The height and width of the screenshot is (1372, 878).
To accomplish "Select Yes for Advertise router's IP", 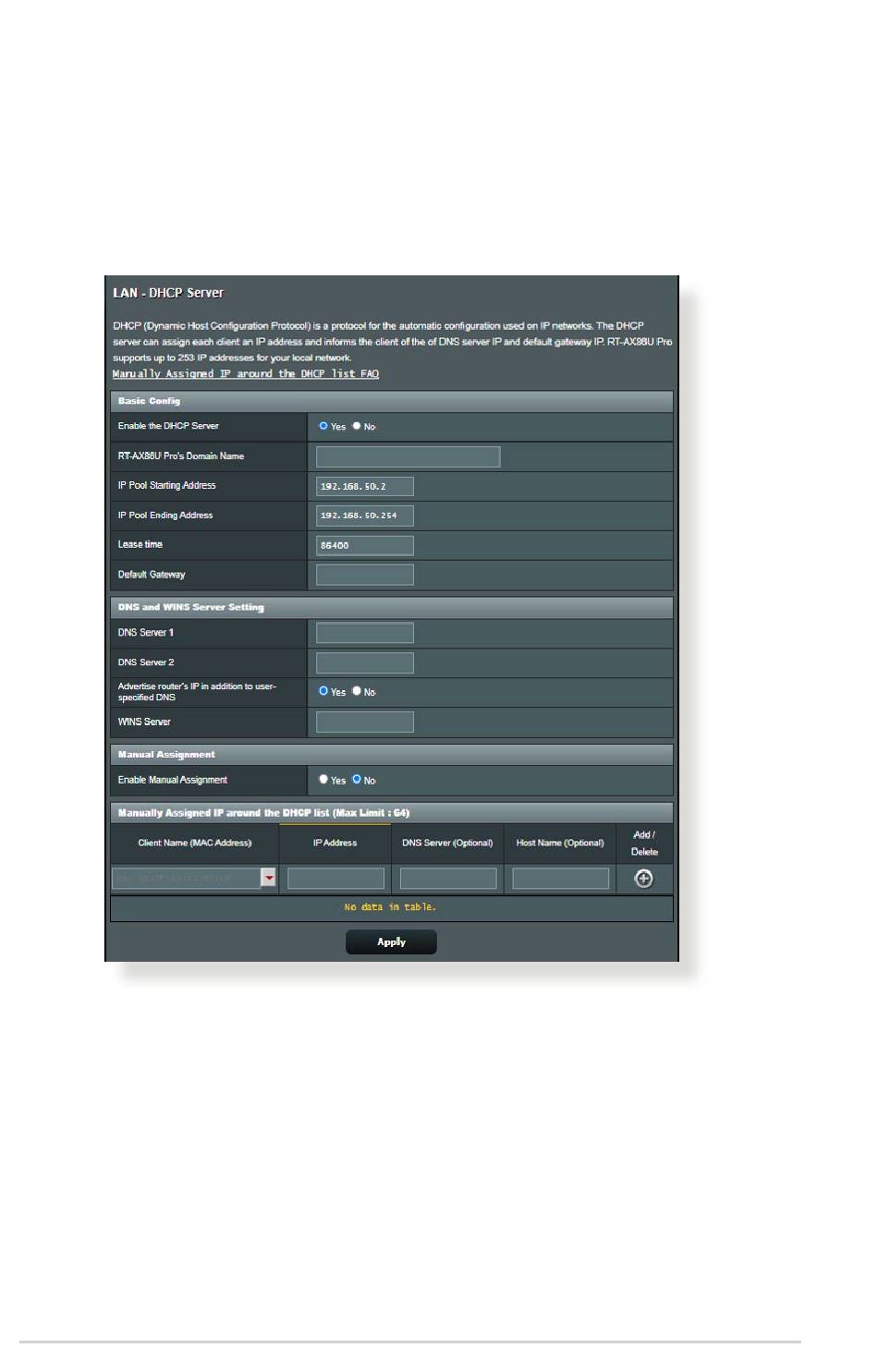I will (323, 691).
